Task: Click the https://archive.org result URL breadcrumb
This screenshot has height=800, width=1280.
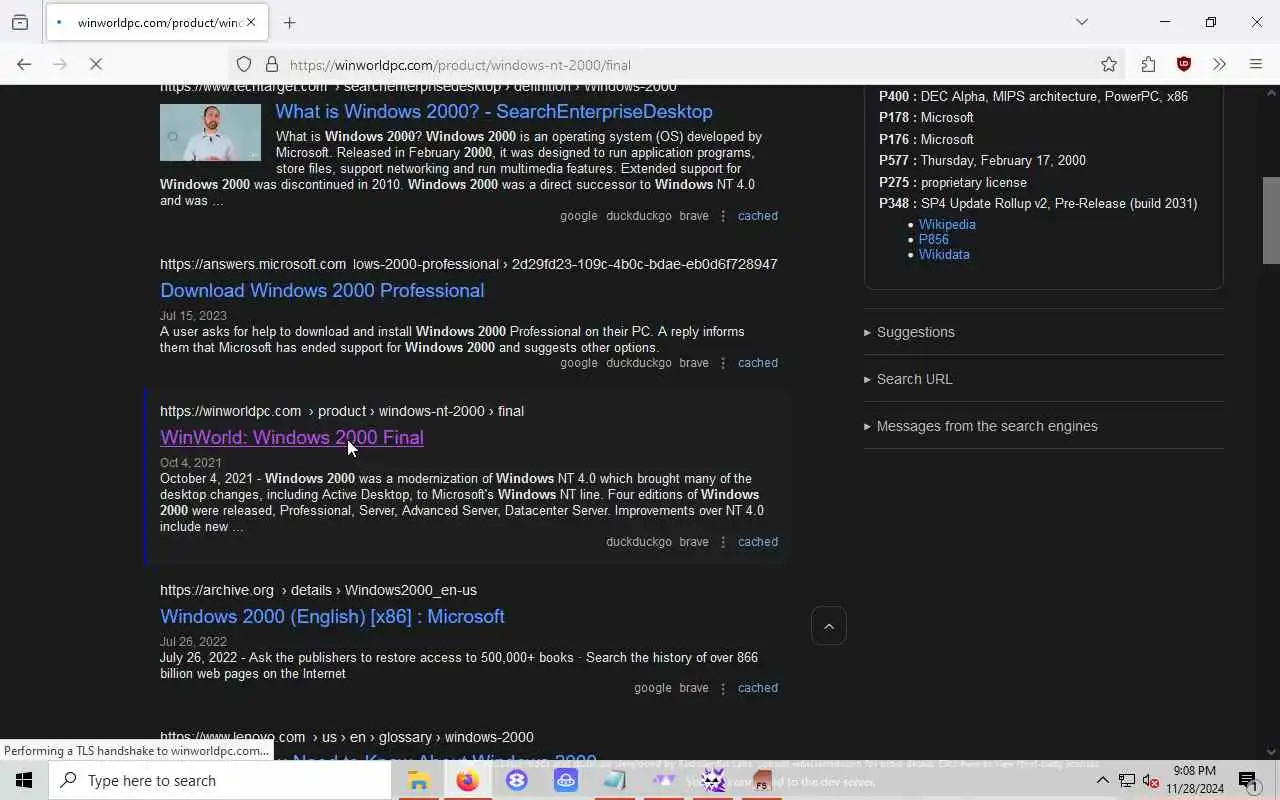Action: [318, 590]
